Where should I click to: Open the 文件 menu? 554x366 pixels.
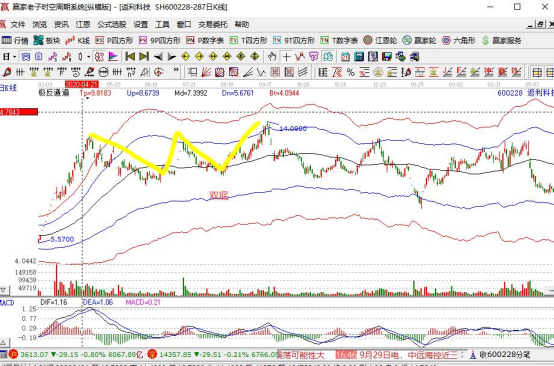pos(18,24)
